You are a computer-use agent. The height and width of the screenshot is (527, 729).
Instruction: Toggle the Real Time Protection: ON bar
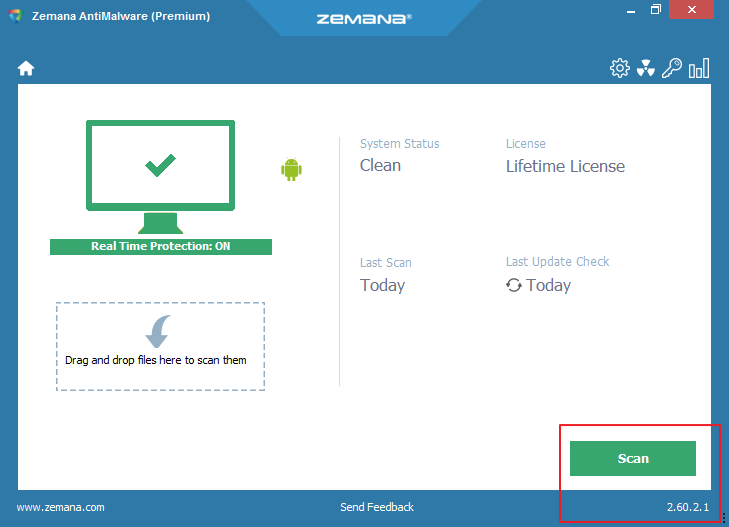point(161,246)
